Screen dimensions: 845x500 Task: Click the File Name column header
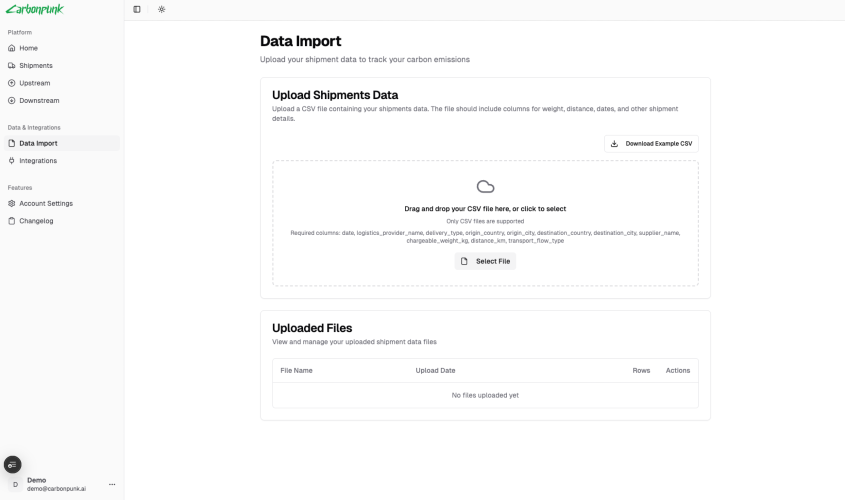[296, 371]
